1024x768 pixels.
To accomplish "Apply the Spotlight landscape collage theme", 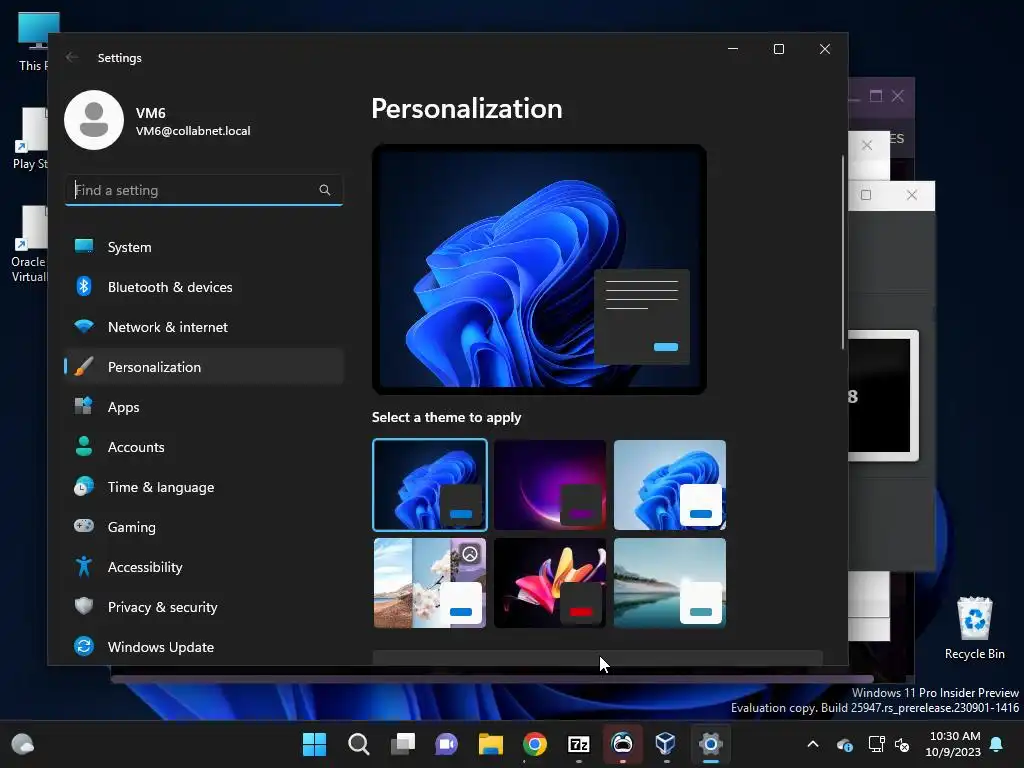I will pyautogui.click(x=430, y=583).
